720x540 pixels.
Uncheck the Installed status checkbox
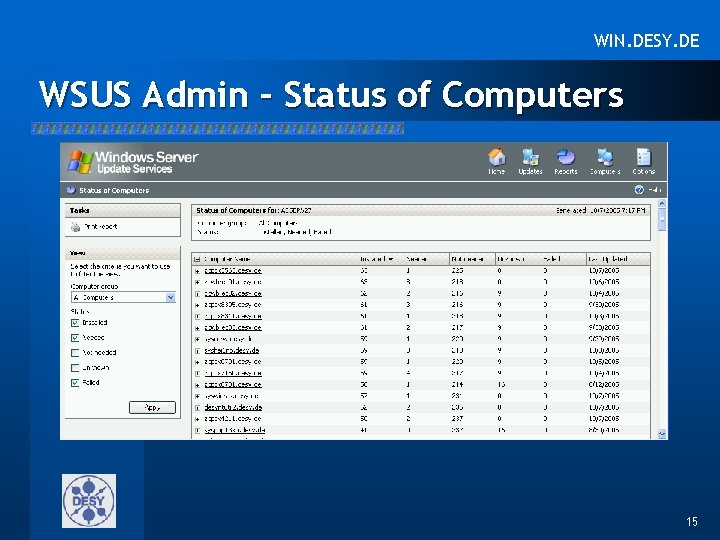click(x=75, y=323)
